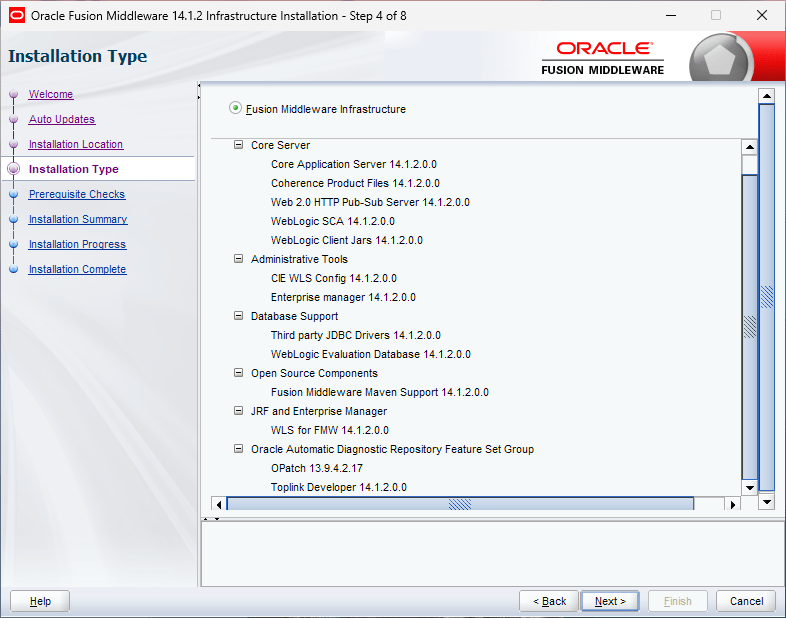Click the feature tree vertical scrollbar thumb
Screen dimensions: 786x618
749,327
